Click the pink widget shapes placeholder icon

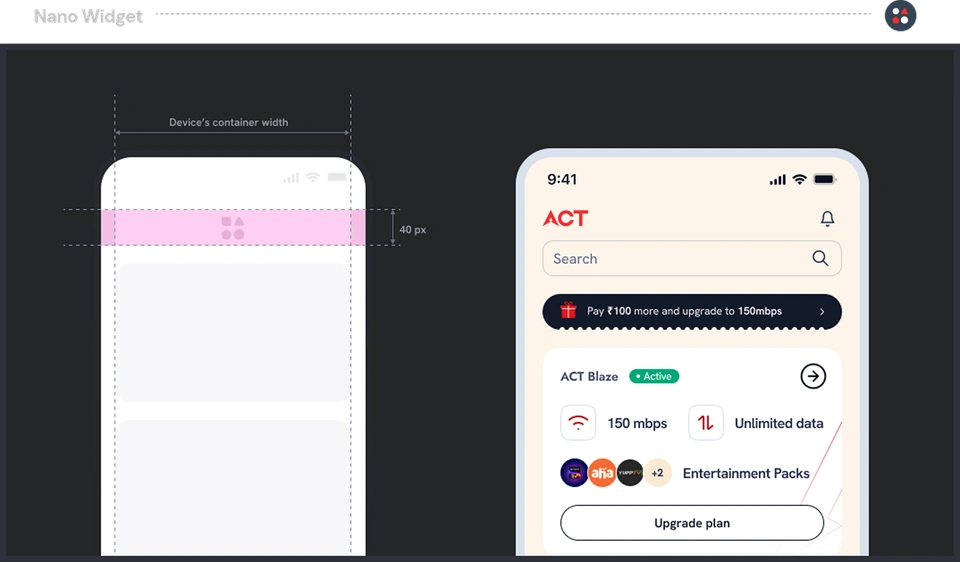point(233,228)
